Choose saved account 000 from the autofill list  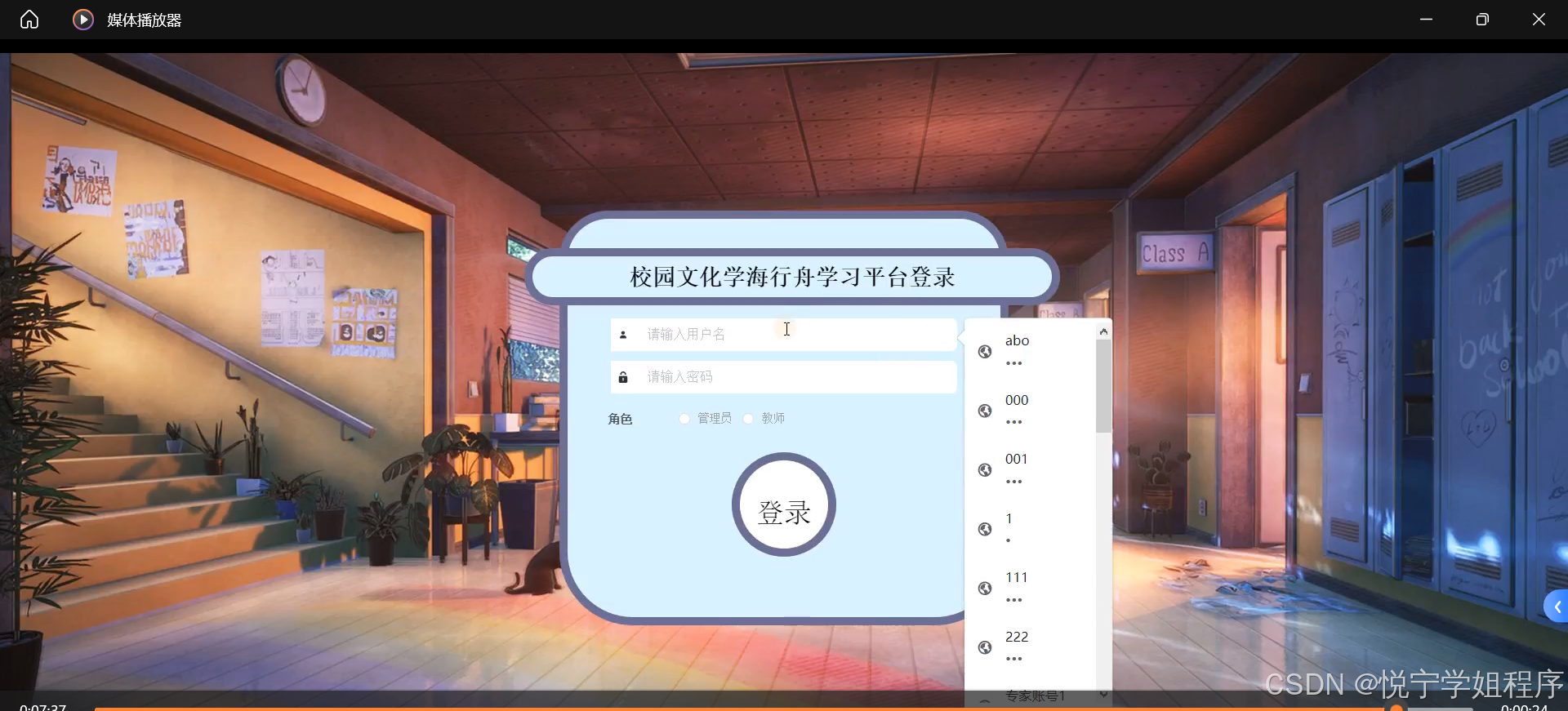coord(1031,411)
